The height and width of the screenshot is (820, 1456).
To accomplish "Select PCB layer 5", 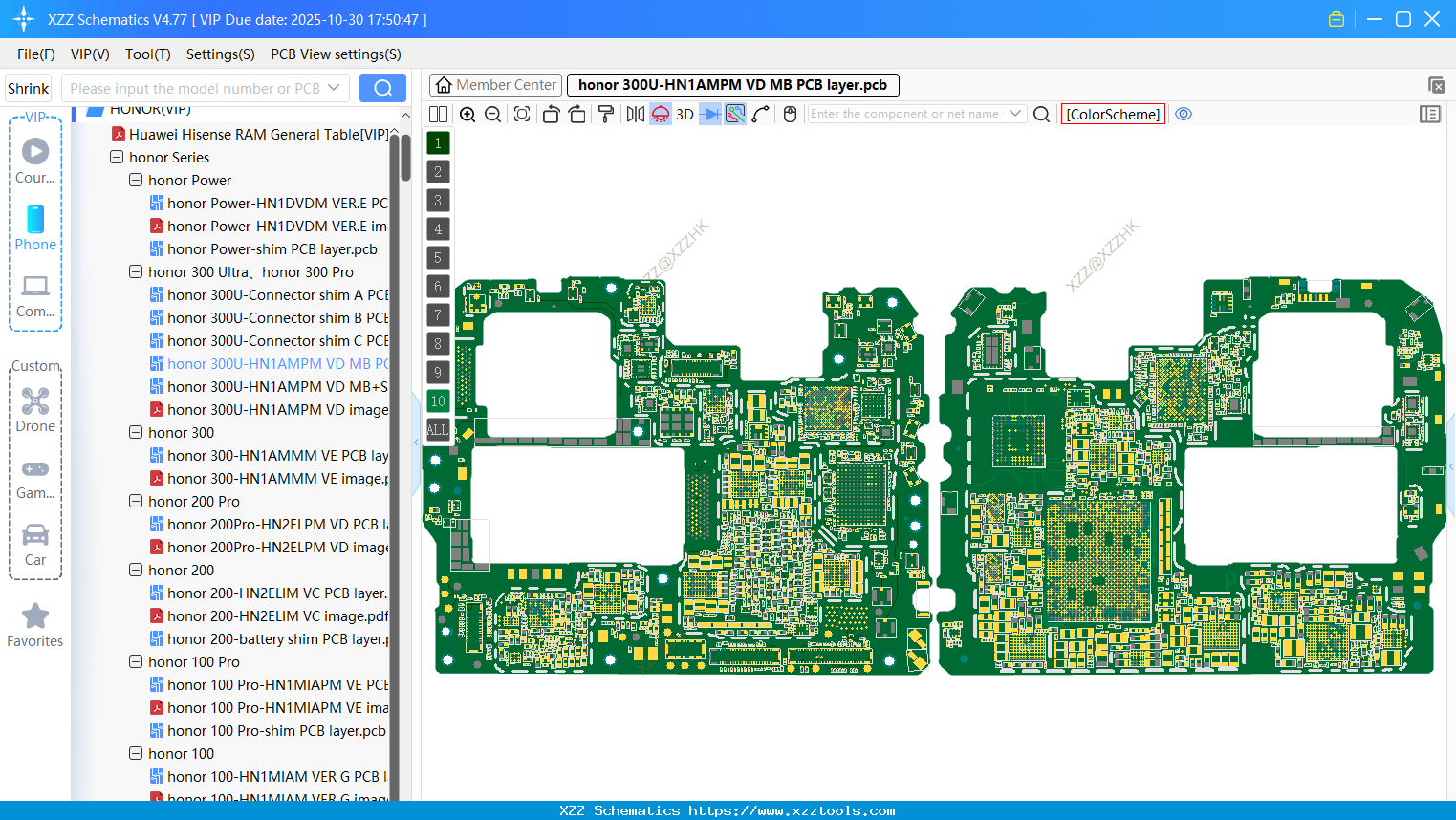I will pos(438,258).
